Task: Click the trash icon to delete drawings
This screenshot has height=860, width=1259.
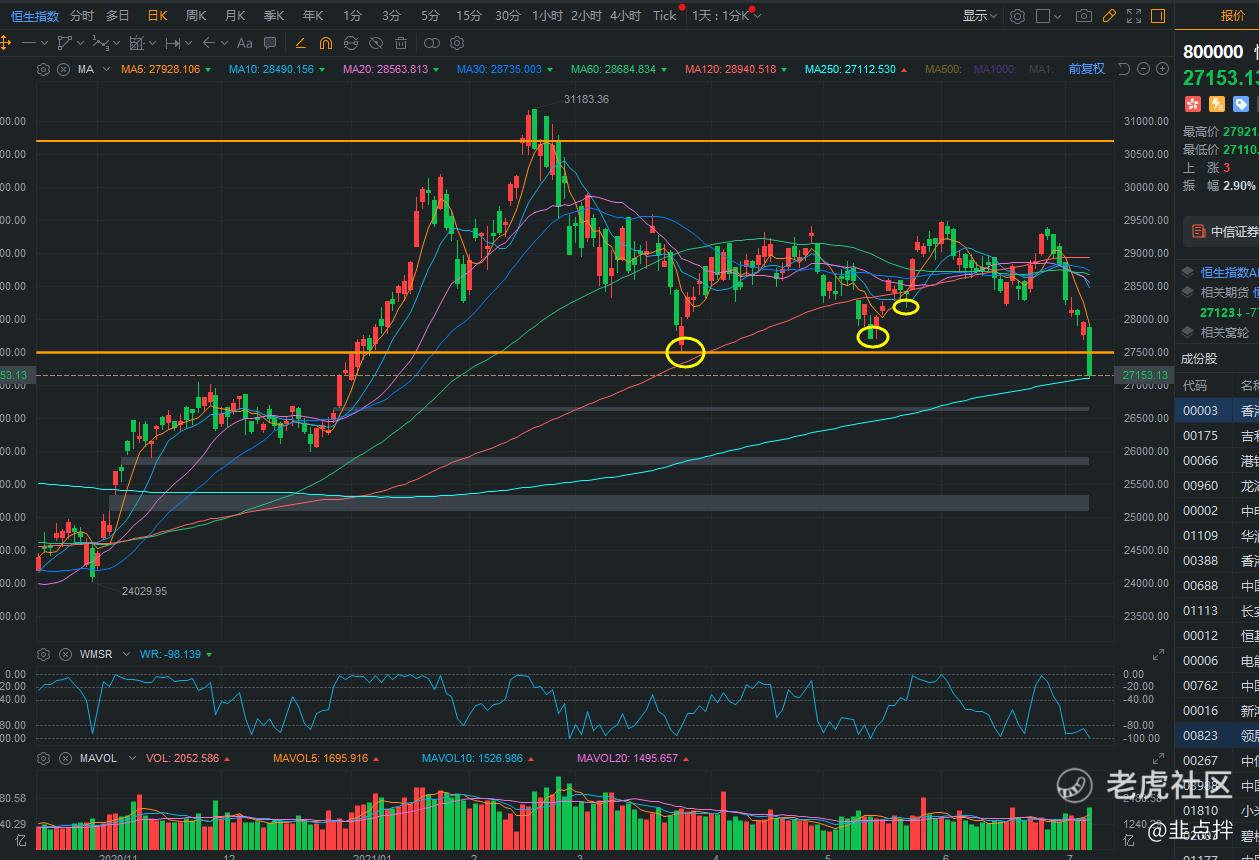Action: (401, 43)
